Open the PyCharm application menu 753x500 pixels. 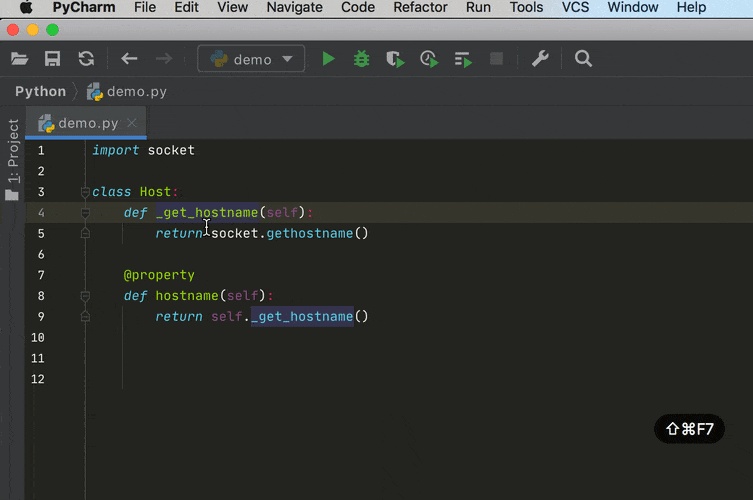point(84,7)
